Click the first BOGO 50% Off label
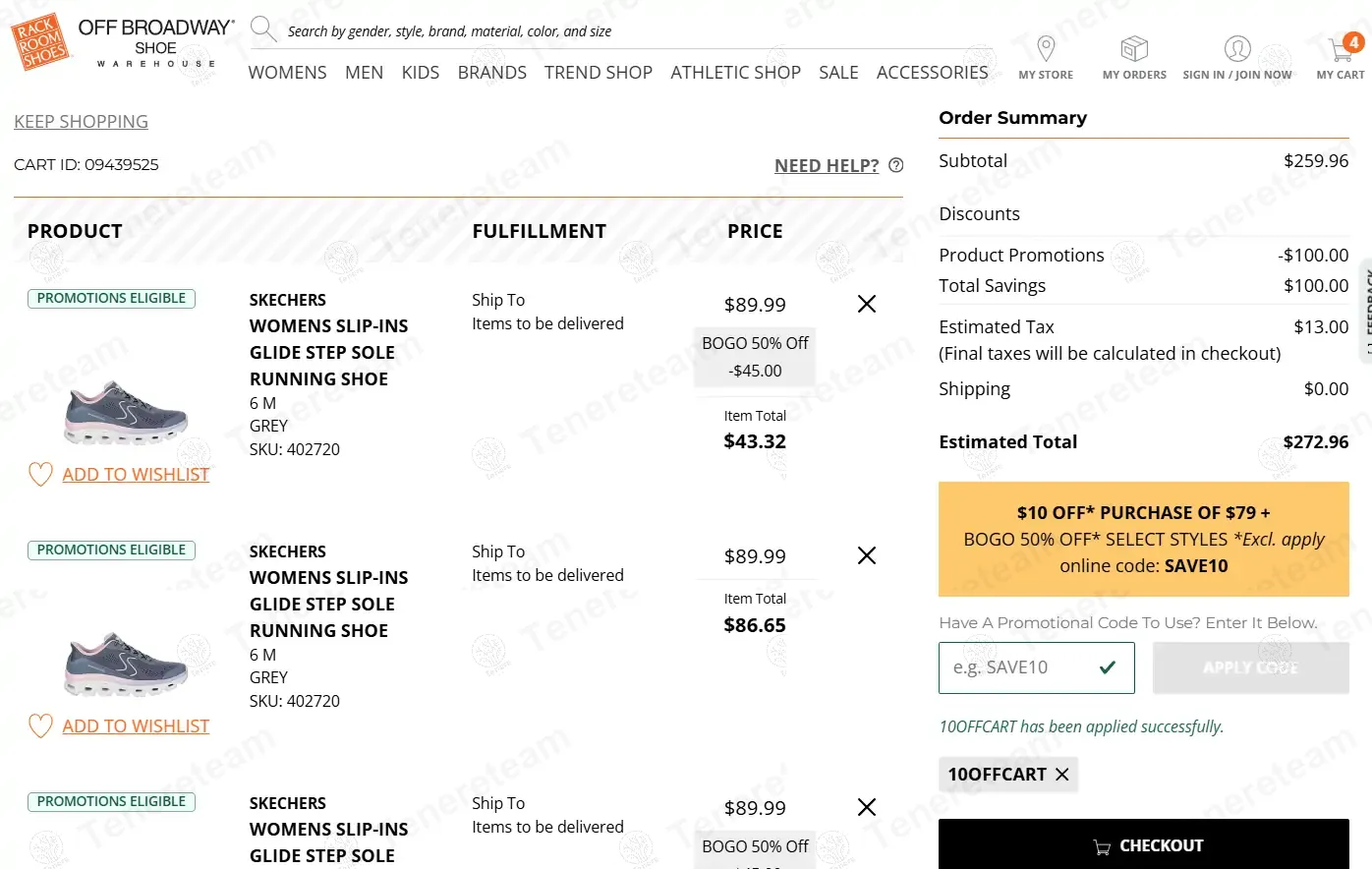Viewport: 1372px width, 869px height. pyautogui.click(x=755, y=343)
